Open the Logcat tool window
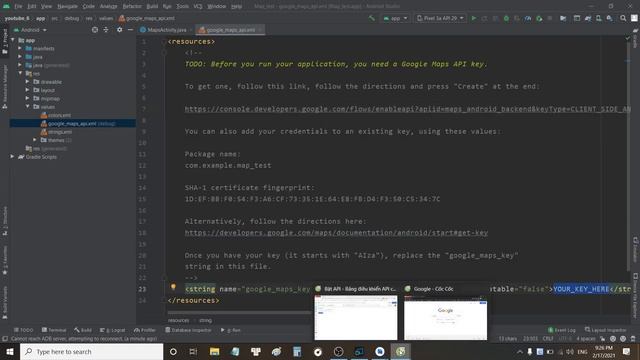The width and height of the screenshot is (640, 360). click(113, 330)
